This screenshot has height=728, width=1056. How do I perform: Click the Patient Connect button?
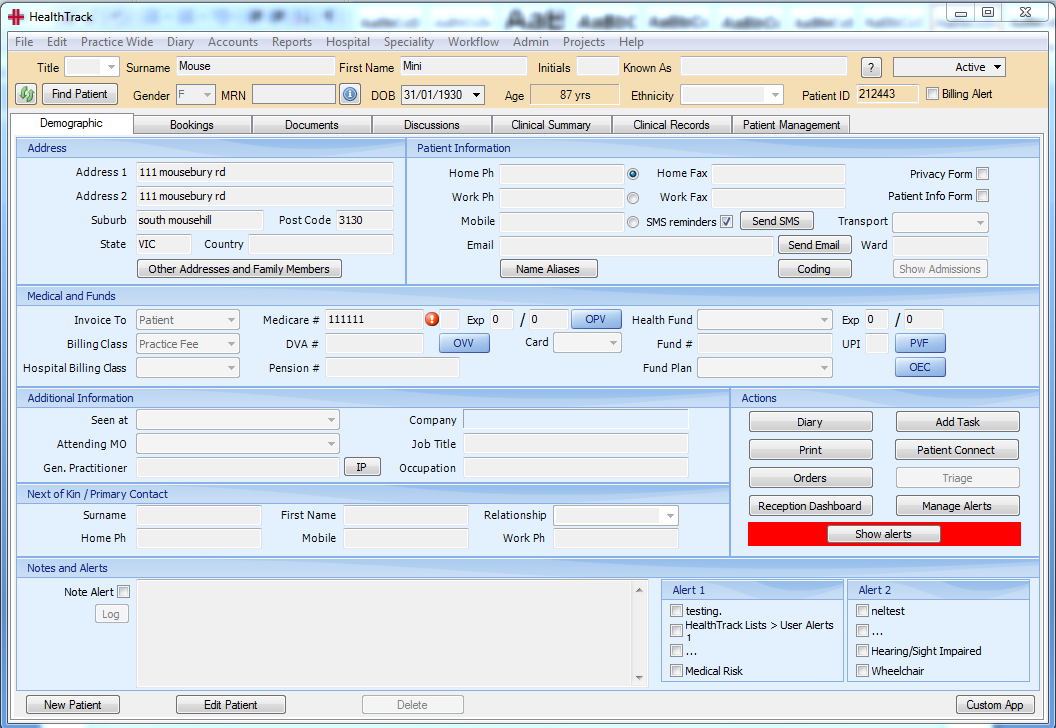957,450
